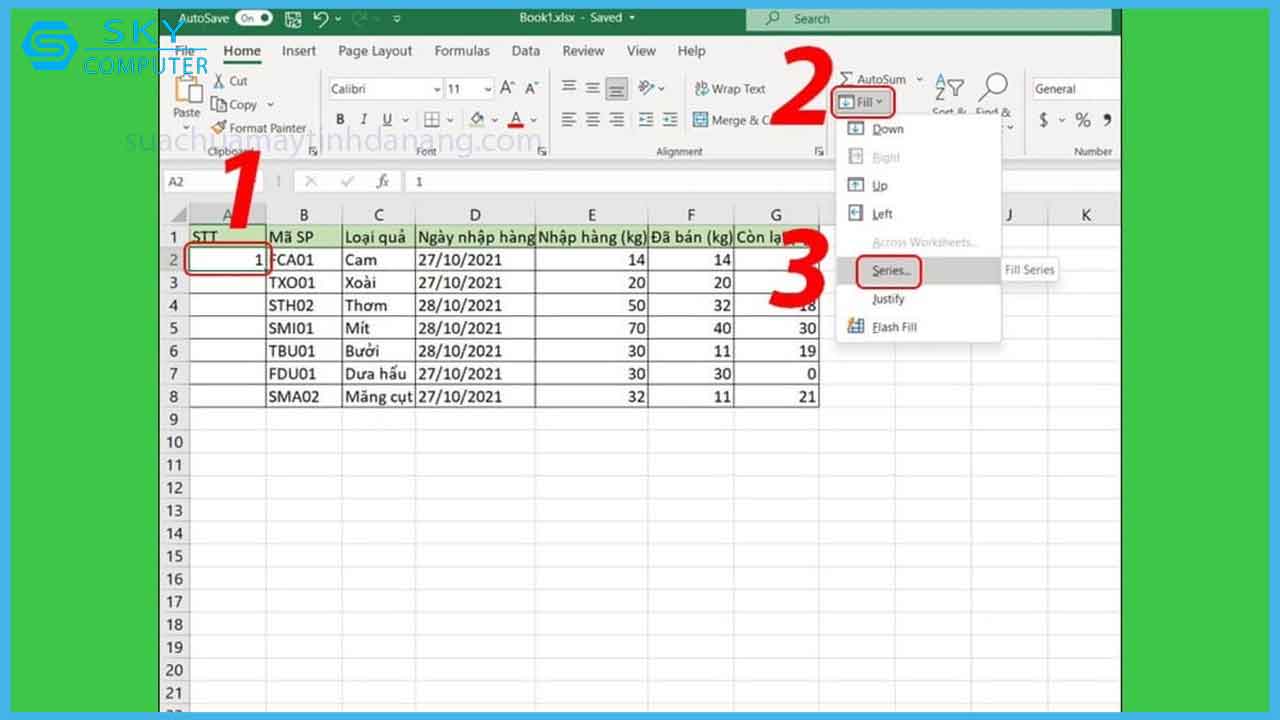Click the Merge & Center button
The image size is (1280, 720).
click(733, 120)
